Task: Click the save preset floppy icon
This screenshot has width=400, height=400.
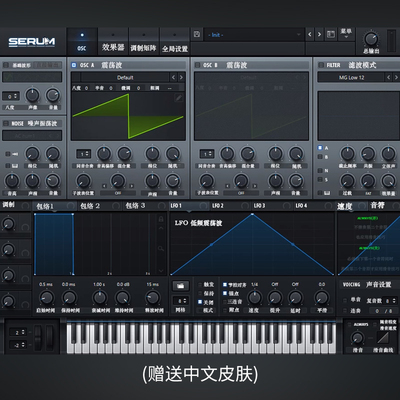Action: point(197,34)
